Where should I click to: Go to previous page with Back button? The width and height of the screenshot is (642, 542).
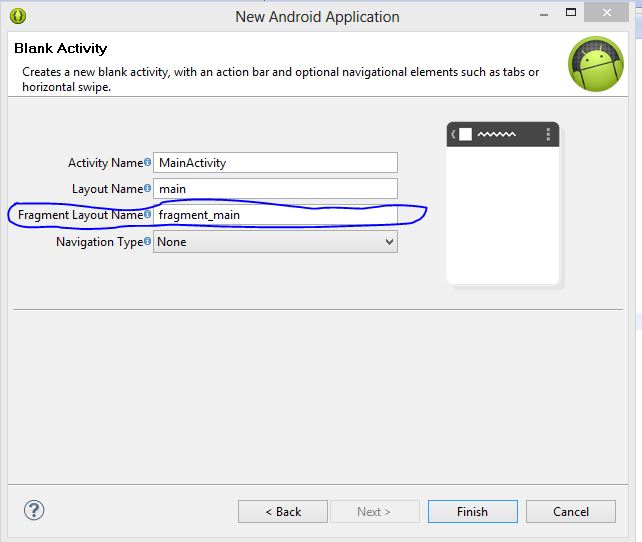coord(283,512)
